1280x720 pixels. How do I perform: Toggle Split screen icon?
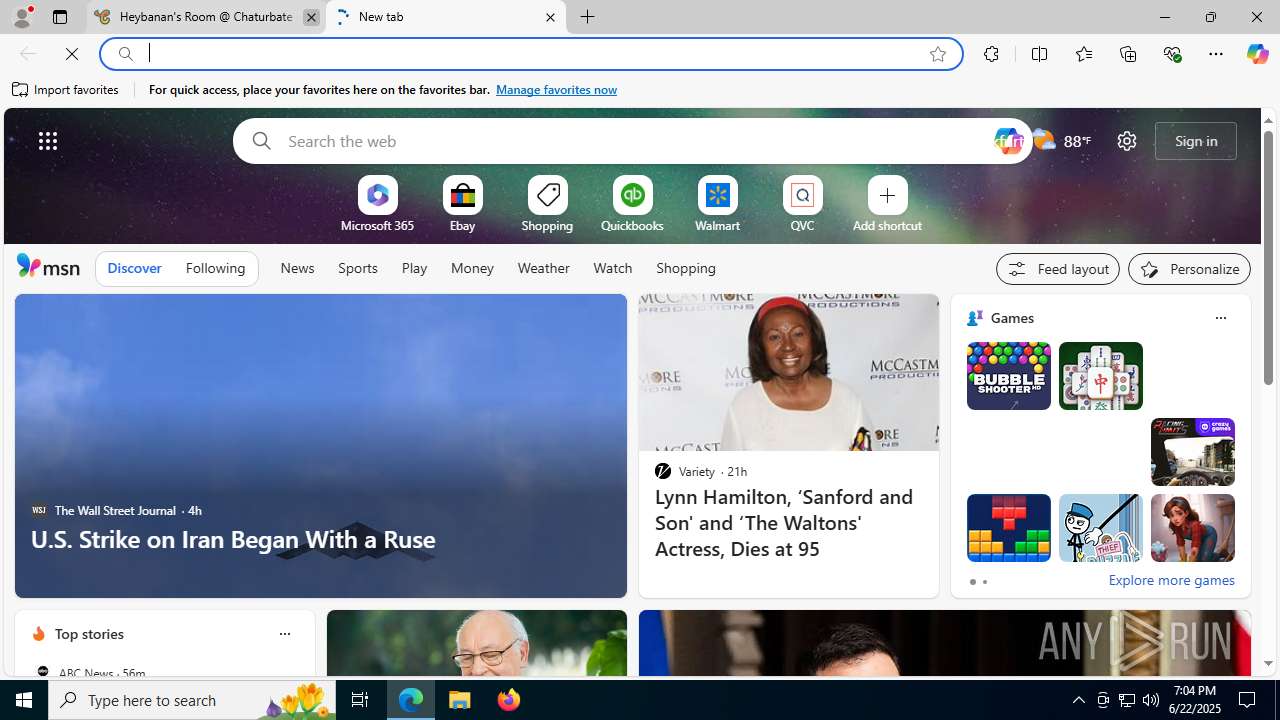click(1039, 54)
